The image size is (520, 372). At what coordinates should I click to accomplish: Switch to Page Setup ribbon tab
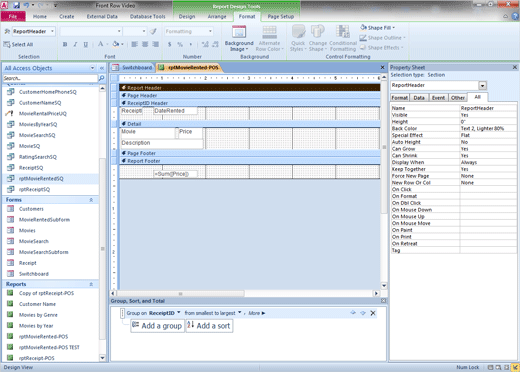281,16
